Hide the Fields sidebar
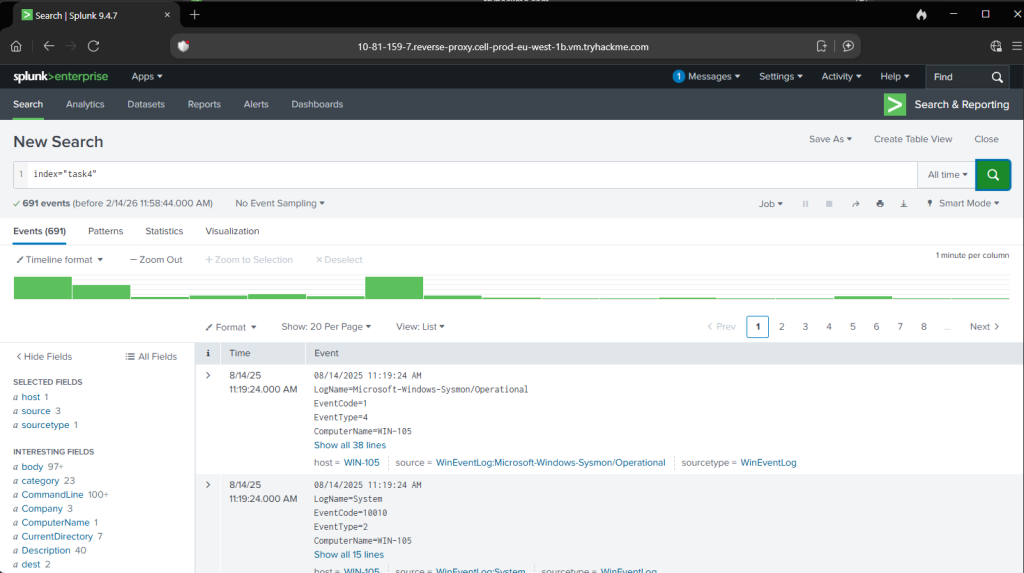Image resolution: width=1024 pixels, height=573 pixels. click(x=44, y=356)
